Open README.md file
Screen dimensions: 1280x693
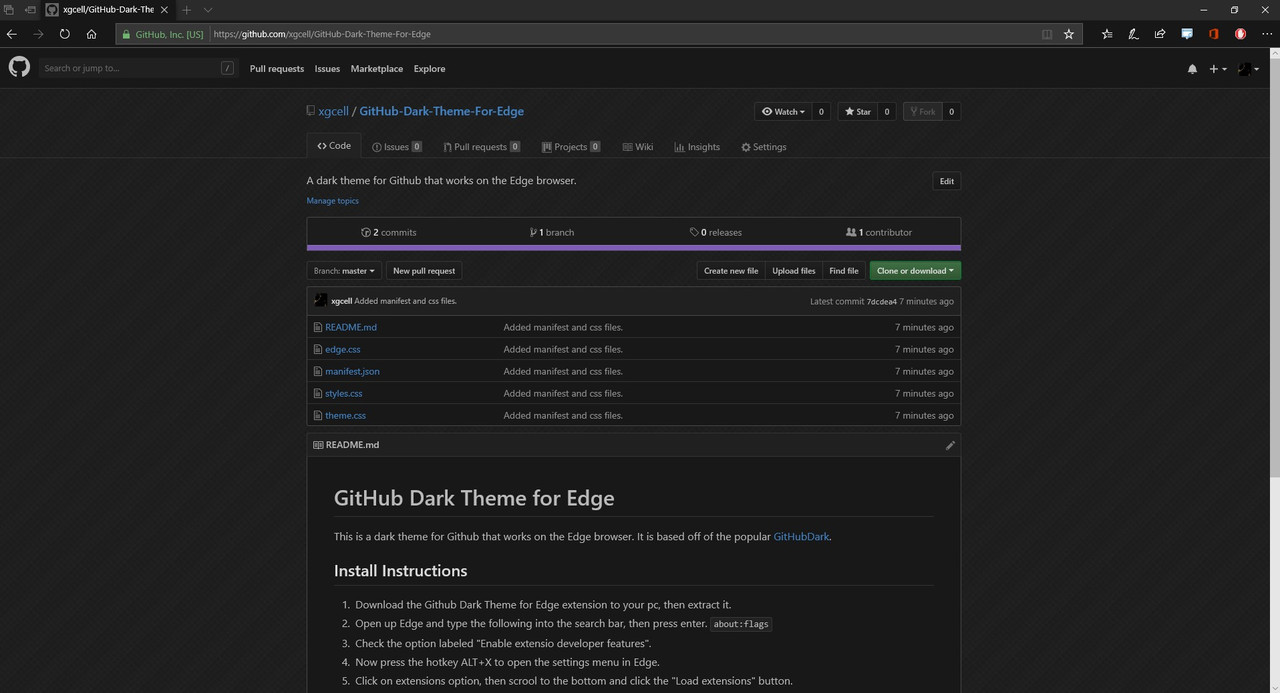point(351,327)
